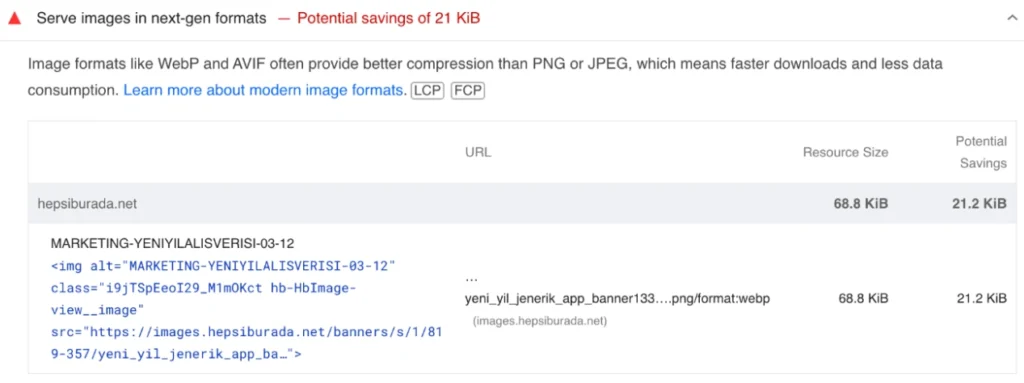Viewport: 1024px width, 383px height.
Task: Click the Potential savings of 21 KiB text
Action: [389, 18]
